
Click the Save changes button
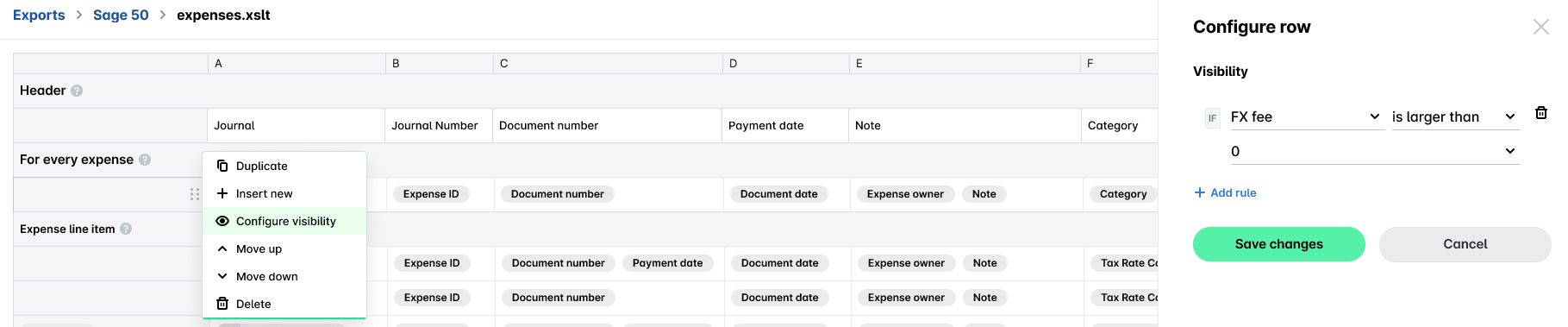pos(1278,244)
